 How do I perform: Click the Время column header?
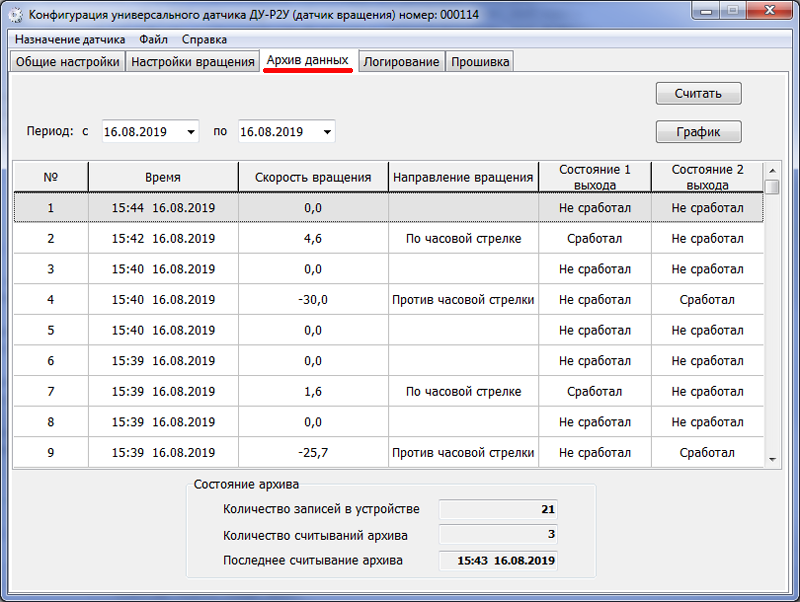163,177
